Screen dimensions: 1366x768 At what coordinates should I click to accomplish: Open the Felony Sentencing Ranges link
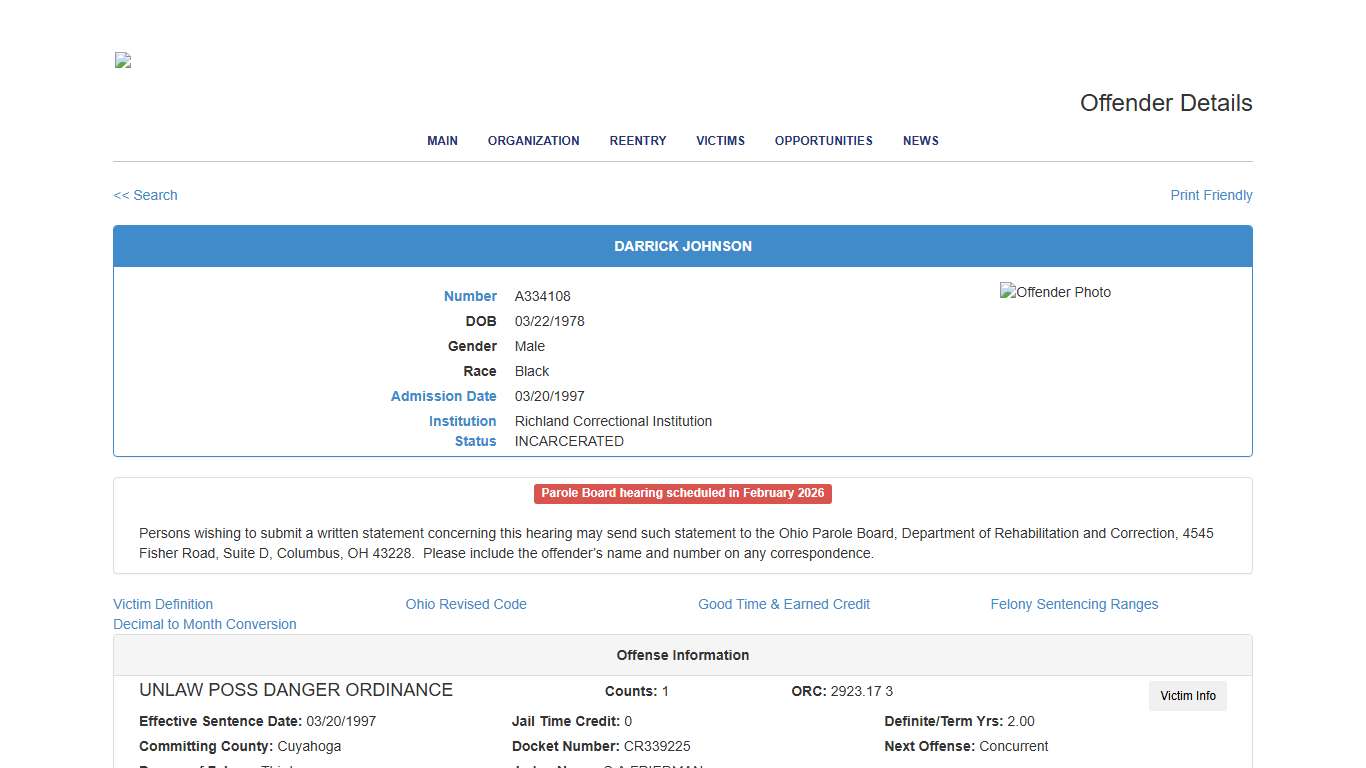pos(1074,604)
